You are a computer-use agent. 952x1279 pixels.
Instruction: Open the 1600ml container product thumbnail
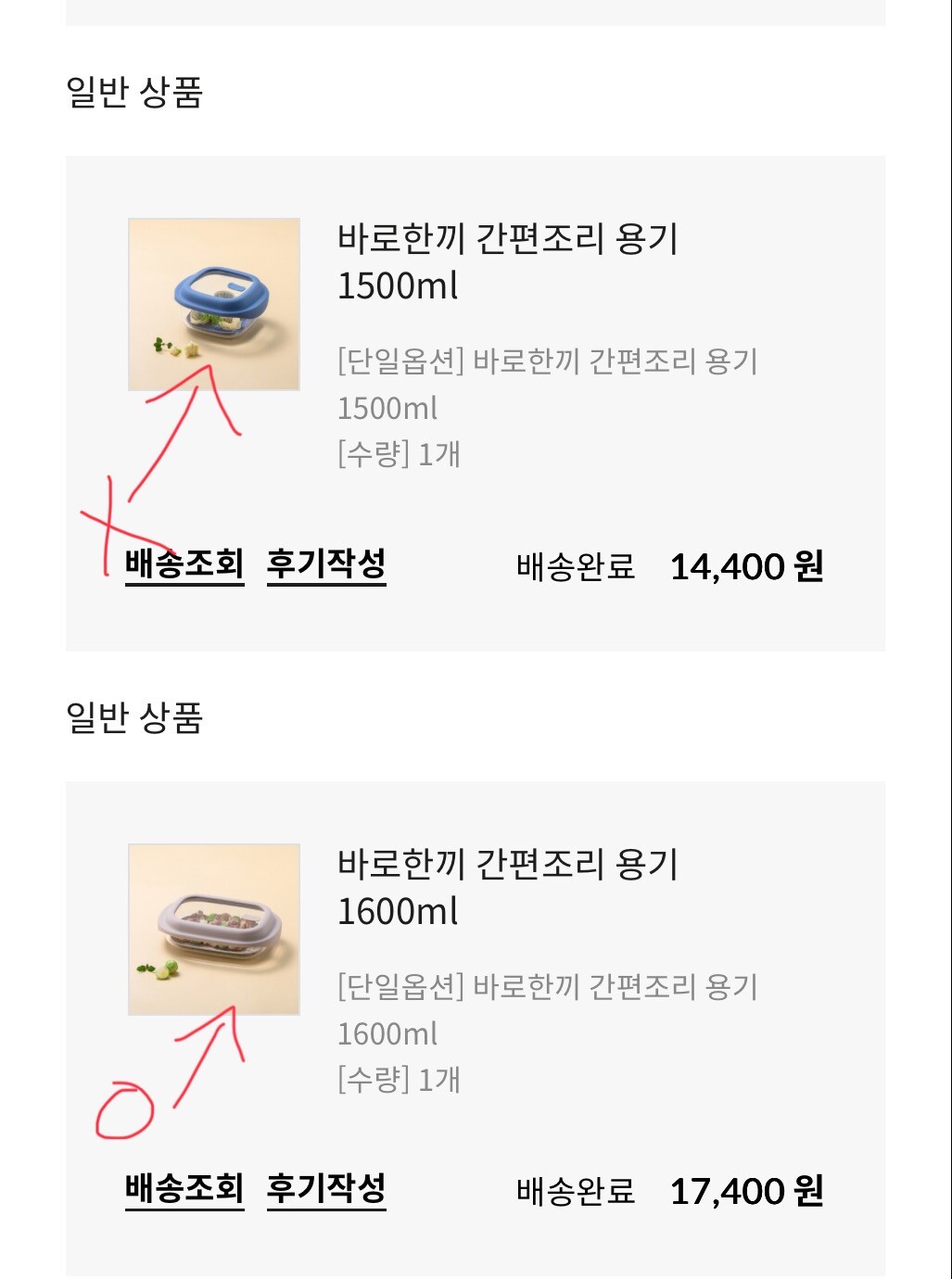pos(213,929)
